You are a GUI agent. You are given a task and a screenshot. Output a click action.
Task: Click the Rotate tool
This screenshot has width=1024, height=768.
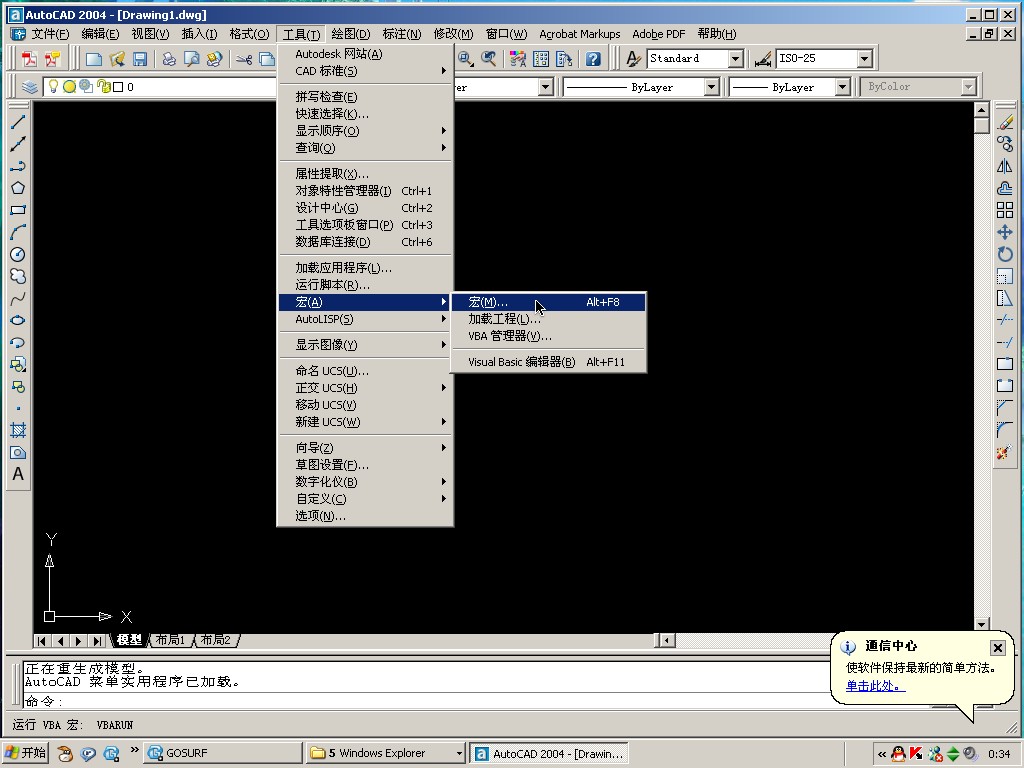(1005, 254)
